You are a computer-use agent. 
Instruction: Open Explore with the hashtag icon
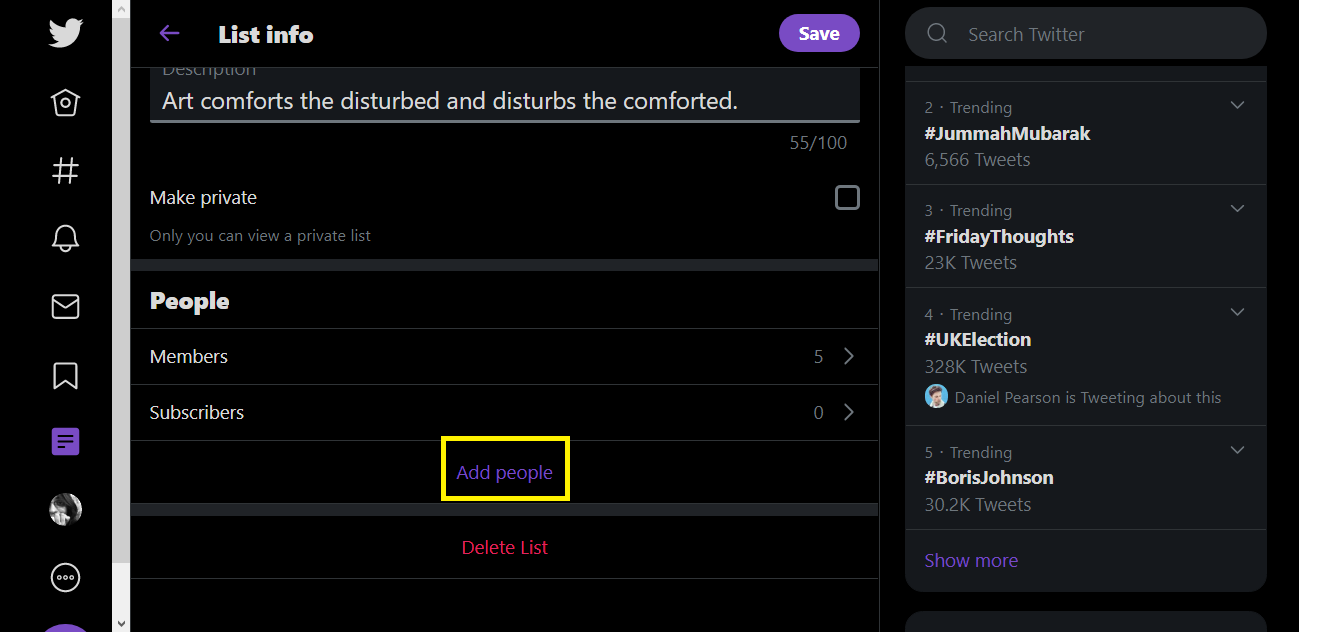pos(65,171)
